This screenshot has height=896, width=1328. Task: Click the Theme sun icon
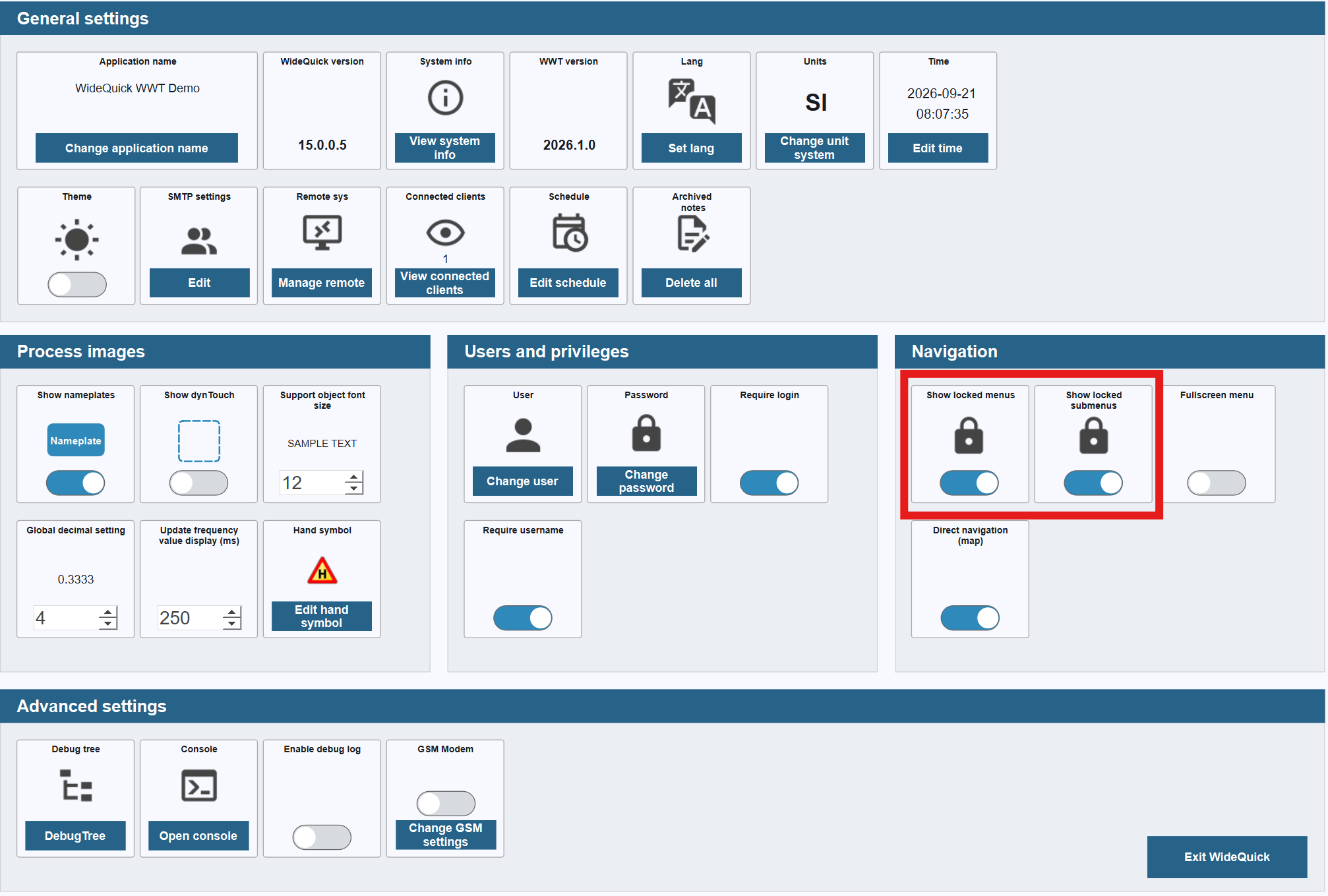(x=77, y=239)
